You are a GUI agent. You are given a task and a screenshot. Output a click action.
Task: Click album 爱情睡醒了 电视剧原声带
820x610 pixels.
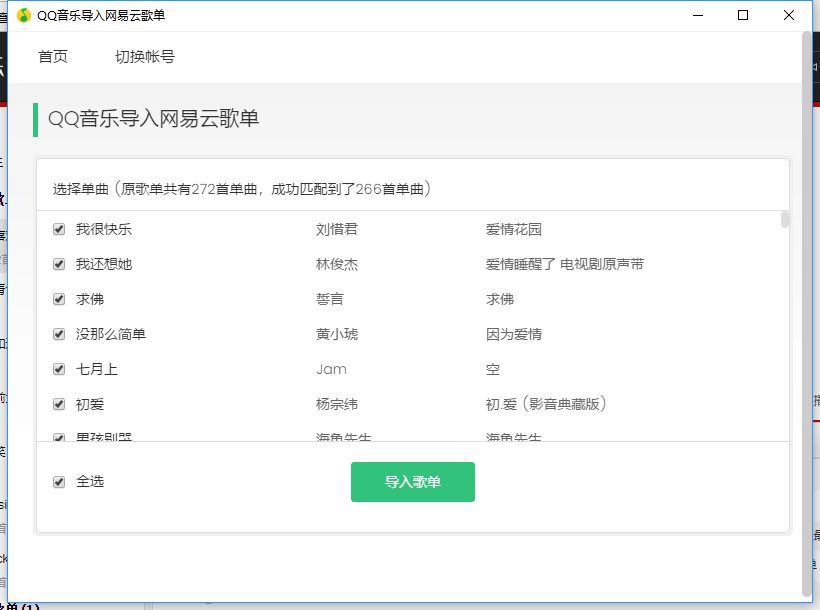pos(565,264)
